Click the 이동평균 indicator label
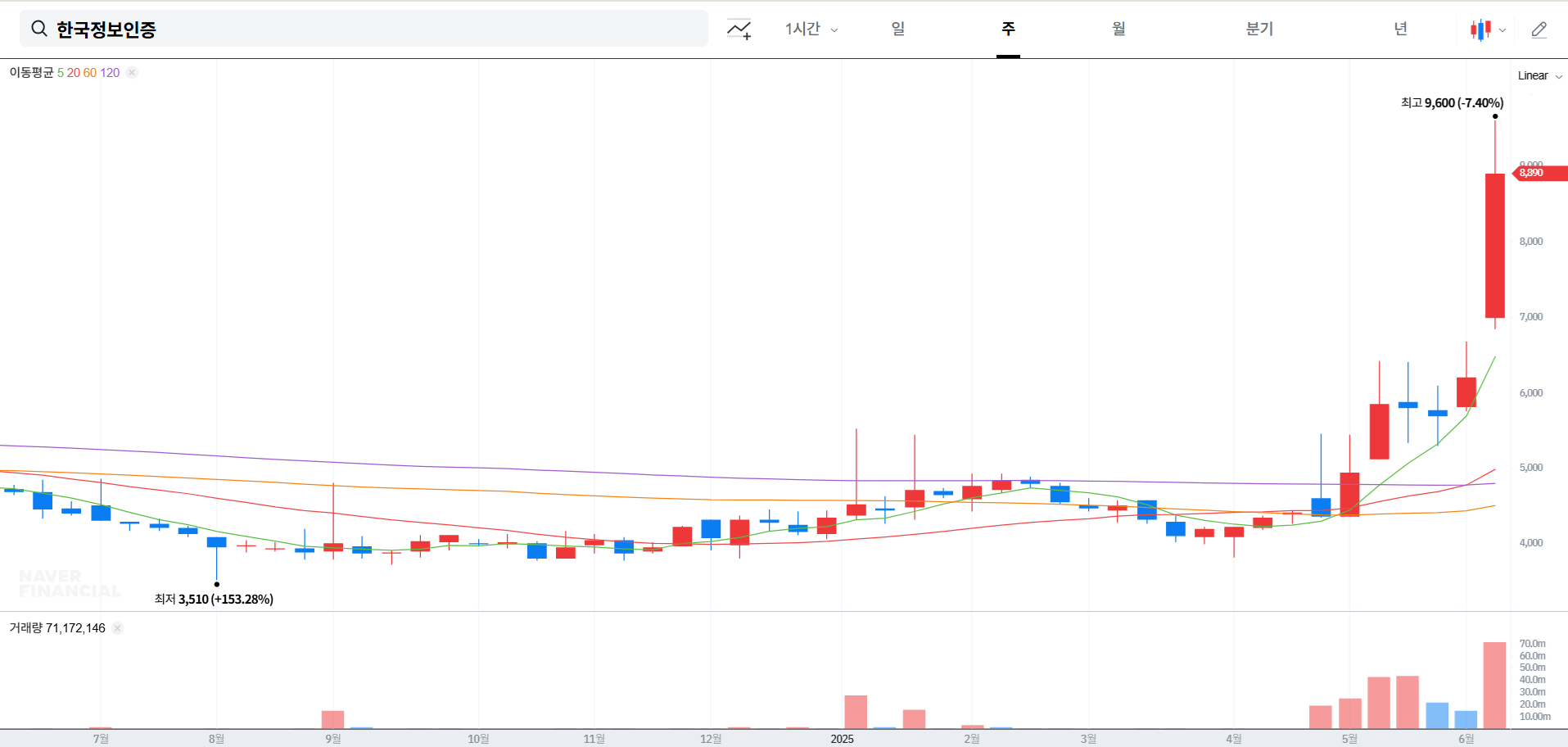The height and width of the screenshot is (747, 1568). (x=31, y=72)
